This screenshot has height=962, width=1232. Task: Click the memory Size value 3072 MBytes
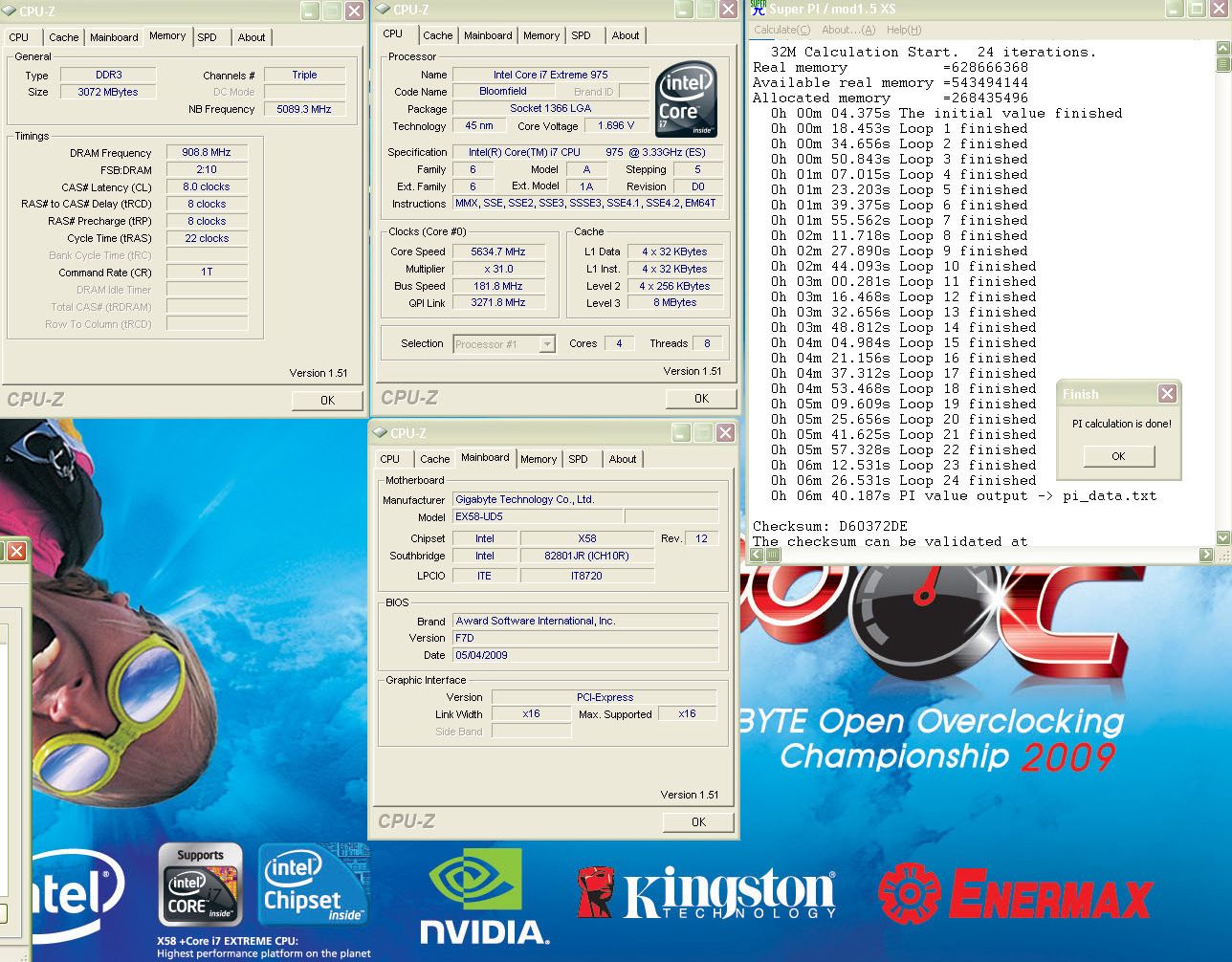[108, 92]
